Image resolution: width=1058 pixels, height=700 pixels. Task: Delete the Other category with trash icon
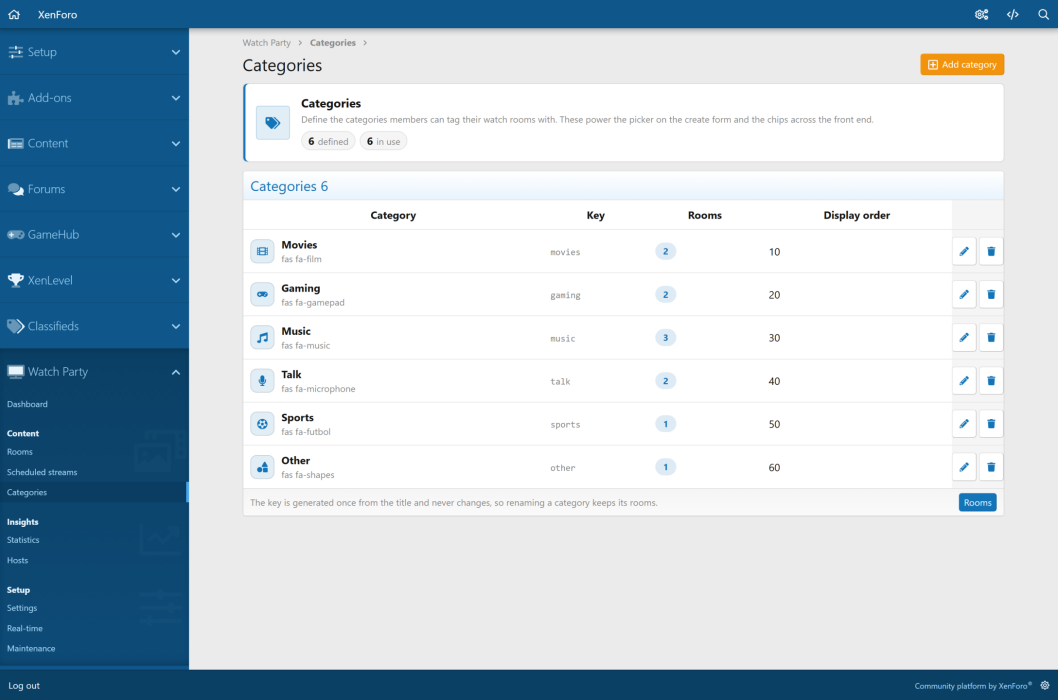[991, 467]
